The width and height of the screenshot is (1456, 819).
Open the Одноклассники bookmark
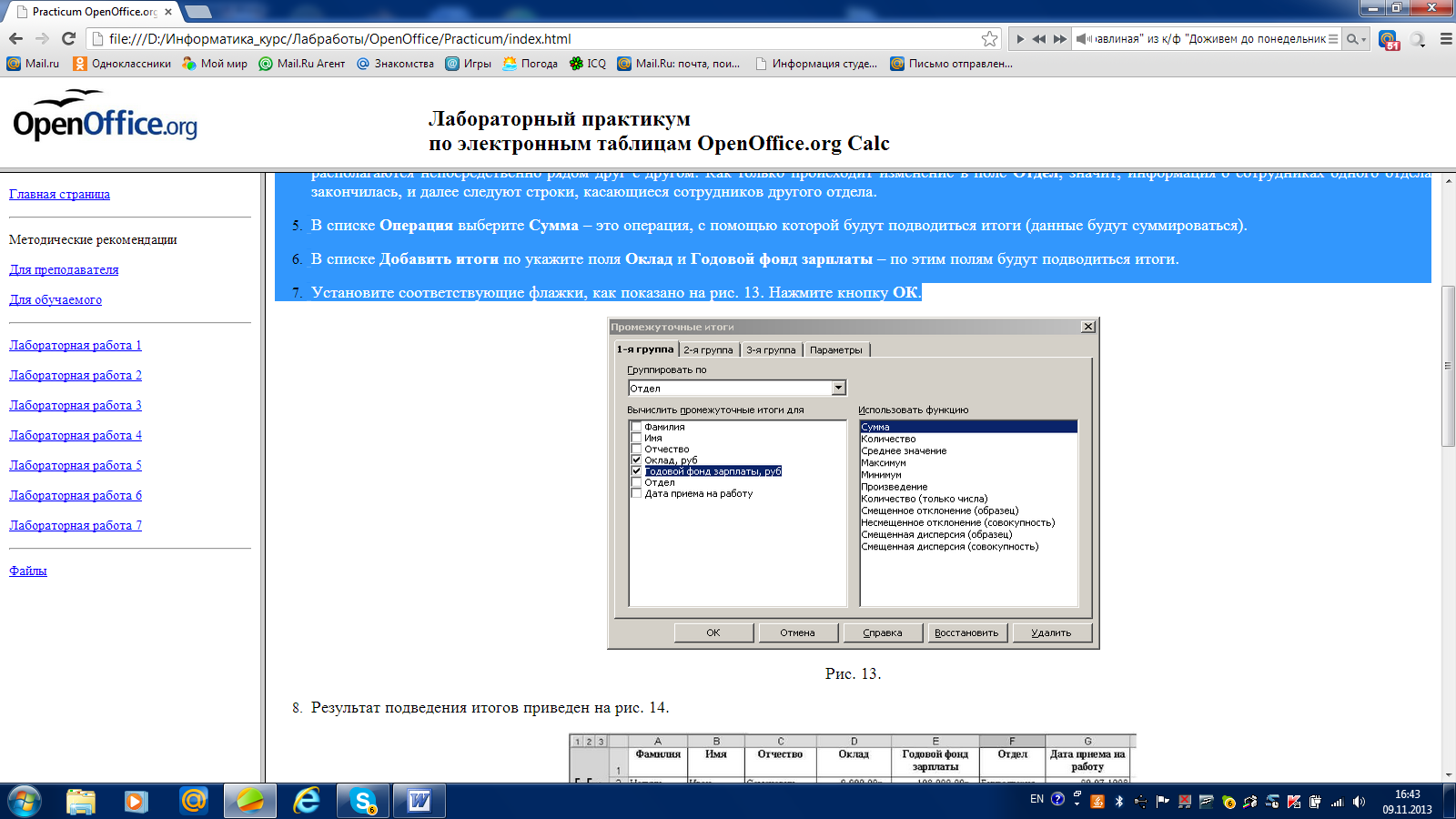pos(122,64)
